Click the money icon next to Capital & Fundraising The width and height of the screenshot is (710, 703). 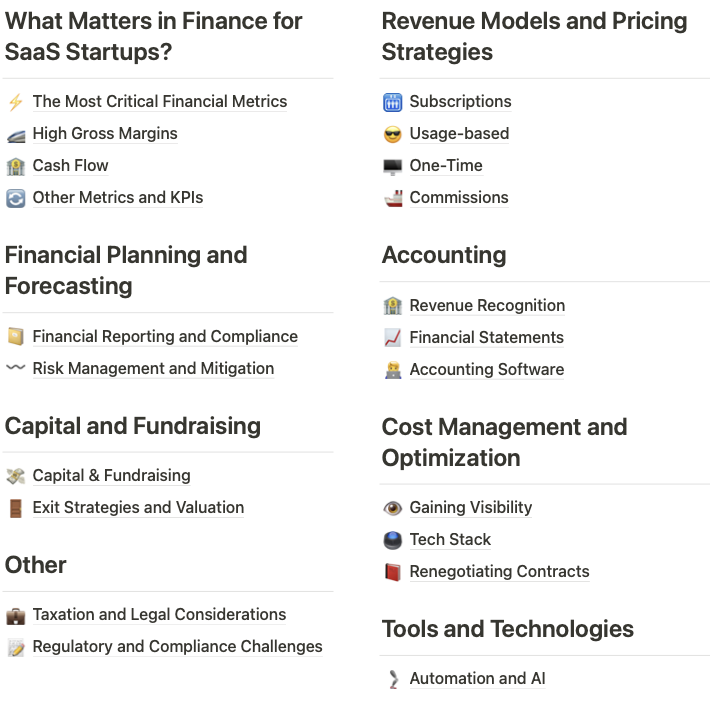[15, 476]
